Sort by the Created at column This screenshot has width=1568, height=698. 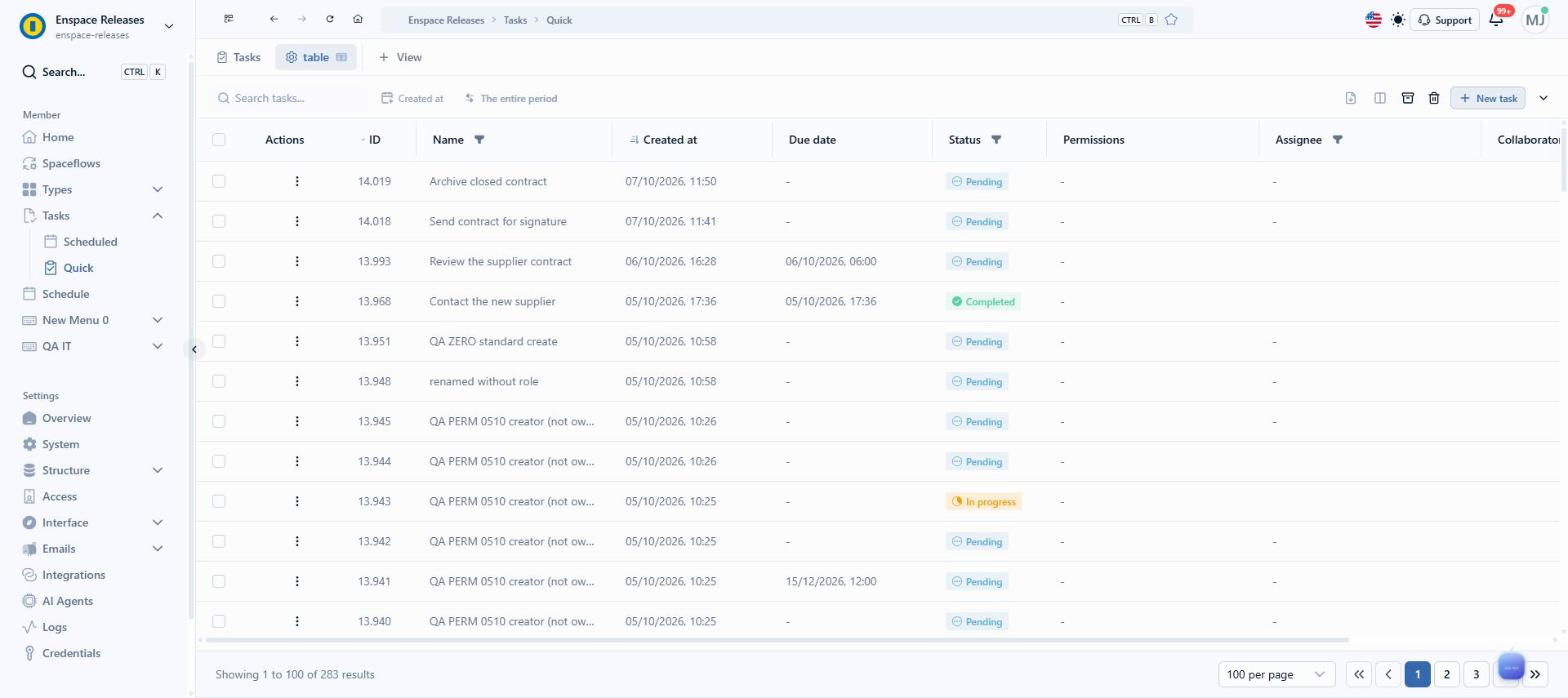pos(670,140)
